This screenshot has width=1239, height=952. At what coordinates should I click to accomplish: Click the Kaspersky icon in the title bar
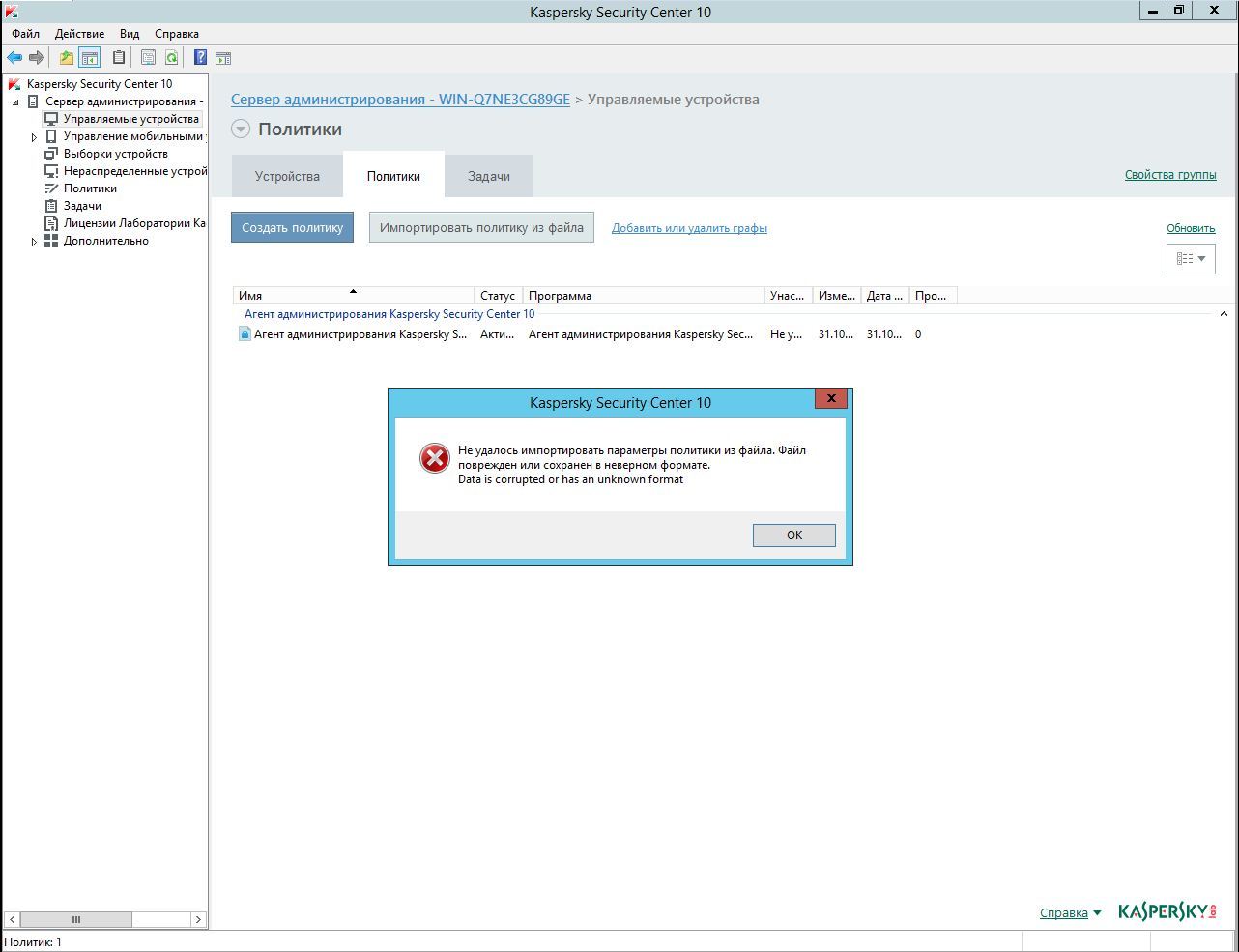pyautogui.click(x=11, y=11)
